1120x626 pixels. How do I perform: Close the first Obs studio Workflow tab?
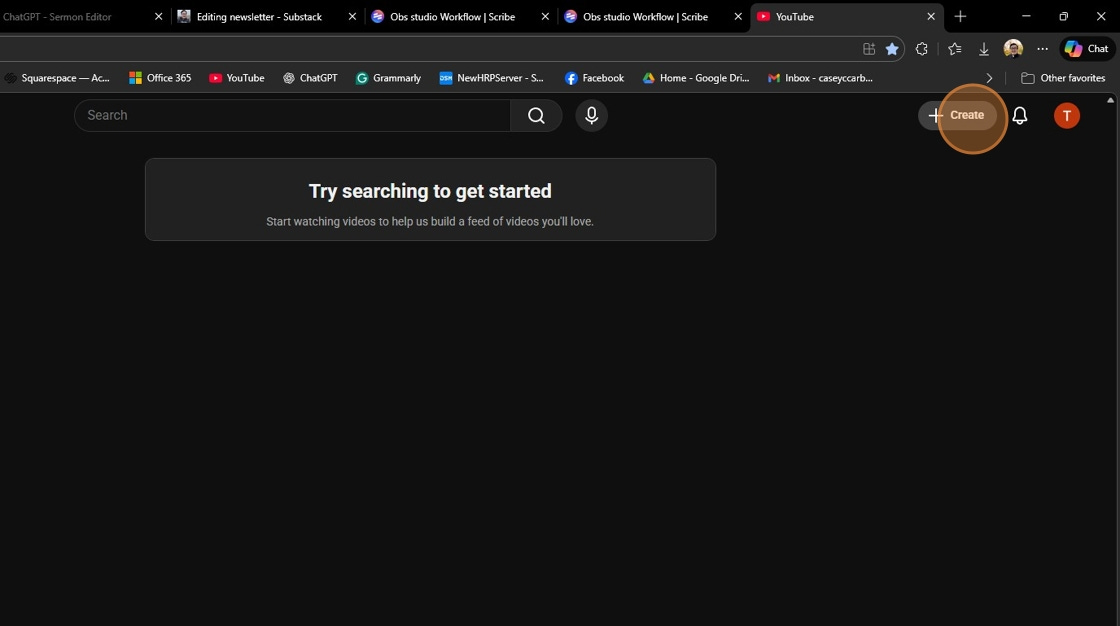(545, 16)
